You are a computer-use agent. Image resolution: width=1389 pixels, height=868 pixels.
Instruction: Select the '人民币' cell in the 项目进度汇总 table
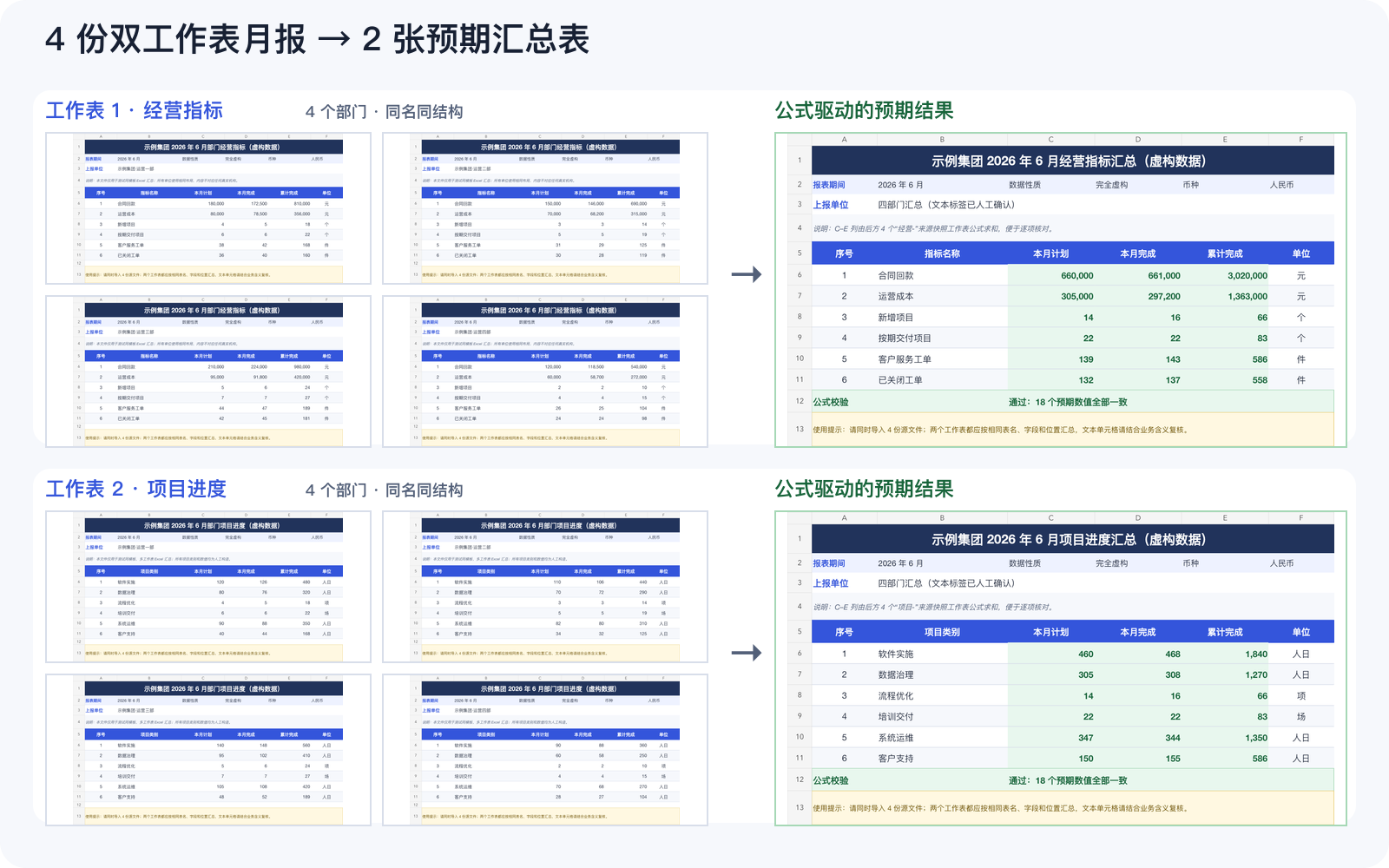(x=1281, y=563)
